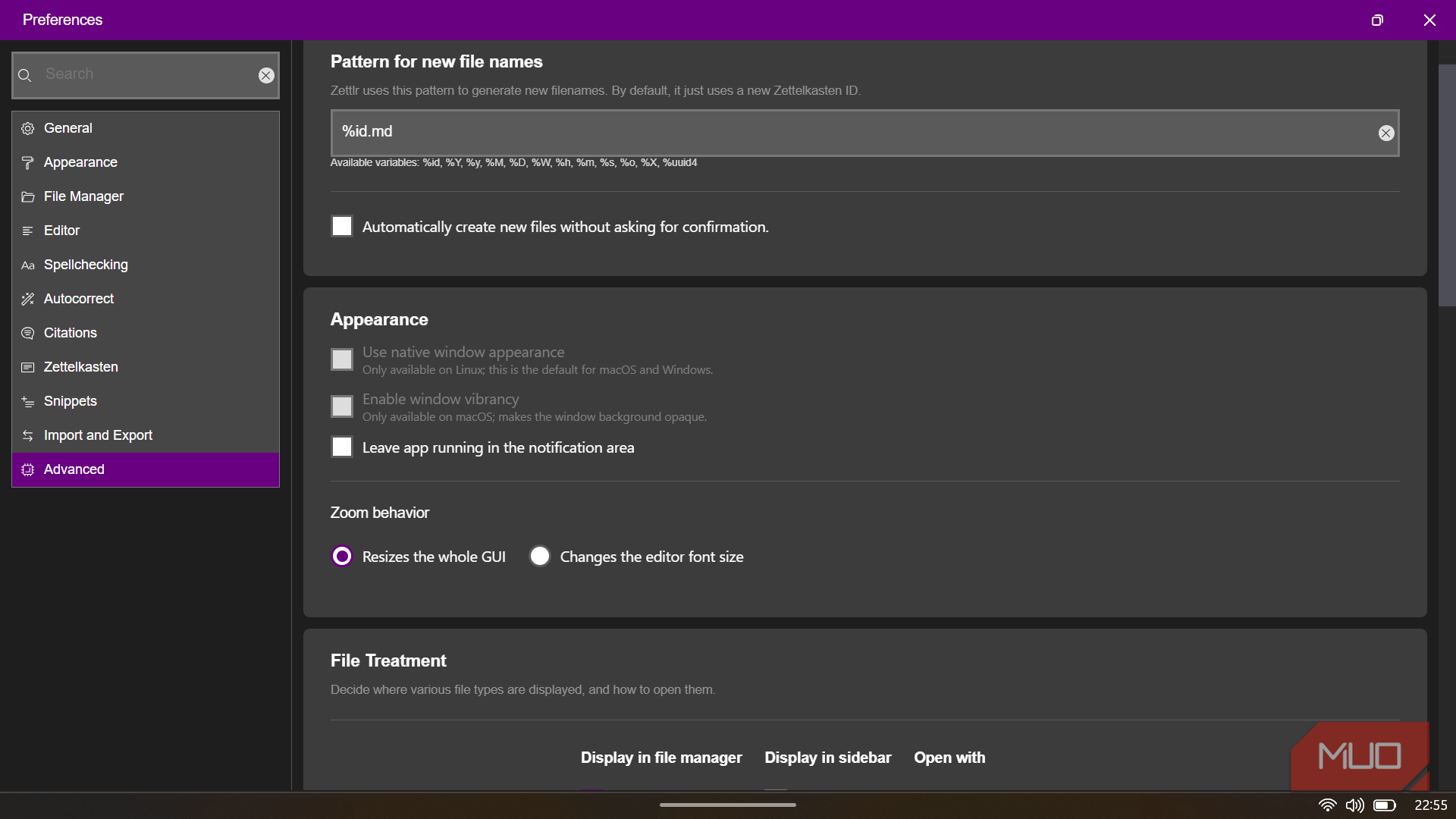Click the Display in sidebar column header
1456x819 pixels.
click(x=827, y=758)
